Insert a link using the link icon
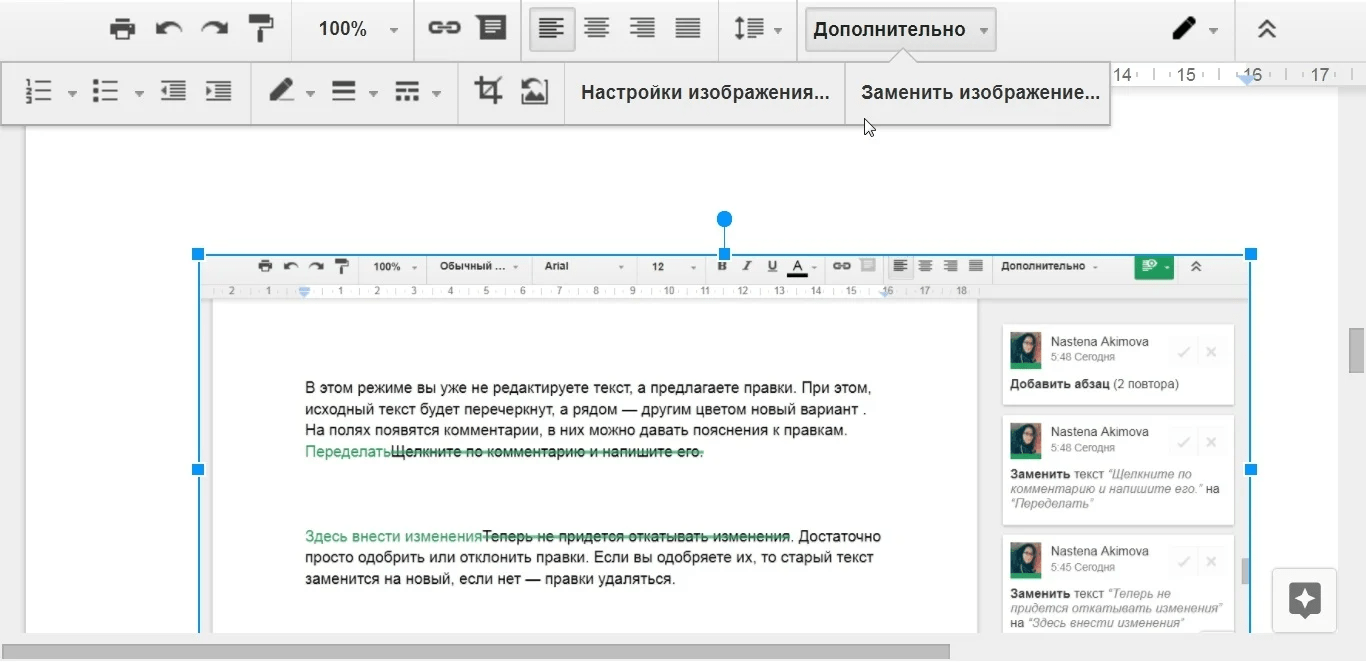 click(x=443, y=29)
